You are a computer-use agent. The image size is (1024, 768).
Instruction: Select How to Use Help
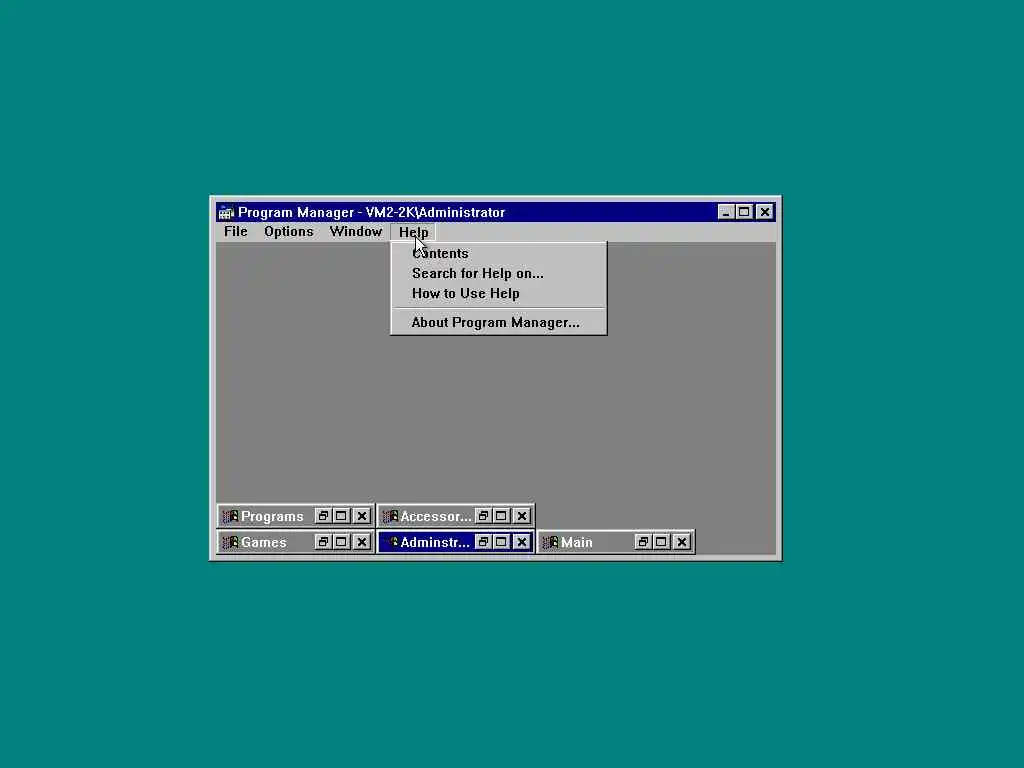pyautogui.click(x=498, y=294)
